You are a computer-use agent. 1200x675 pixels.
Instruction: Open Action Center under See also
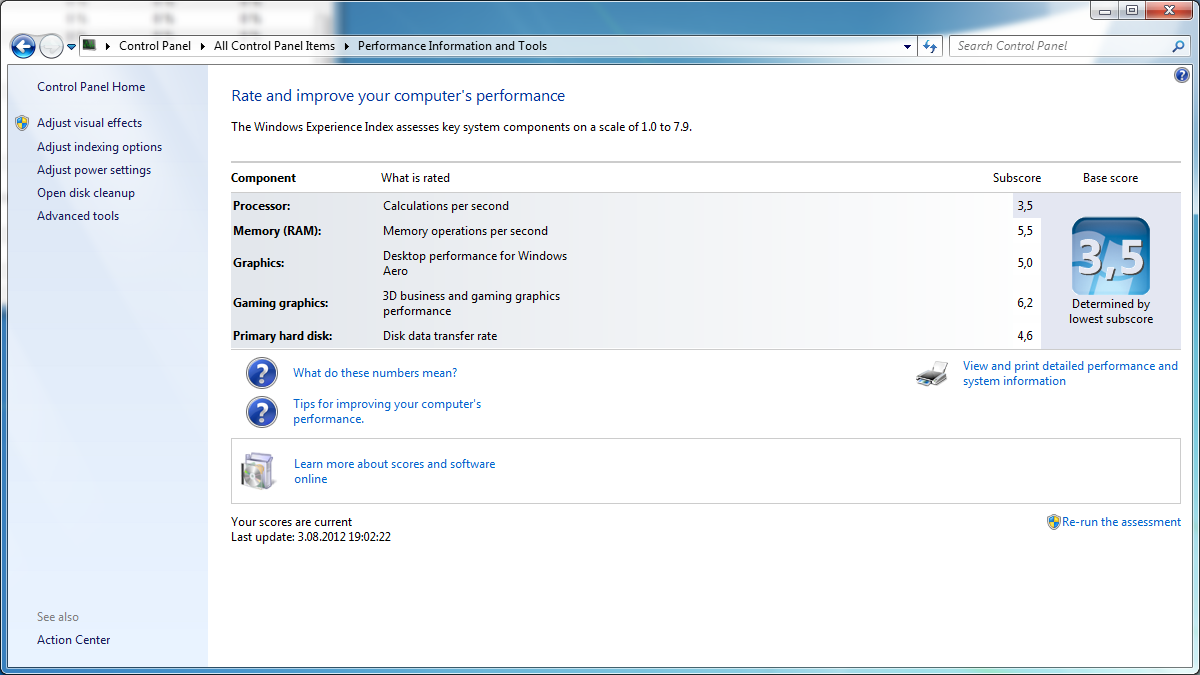click(74, 640)
